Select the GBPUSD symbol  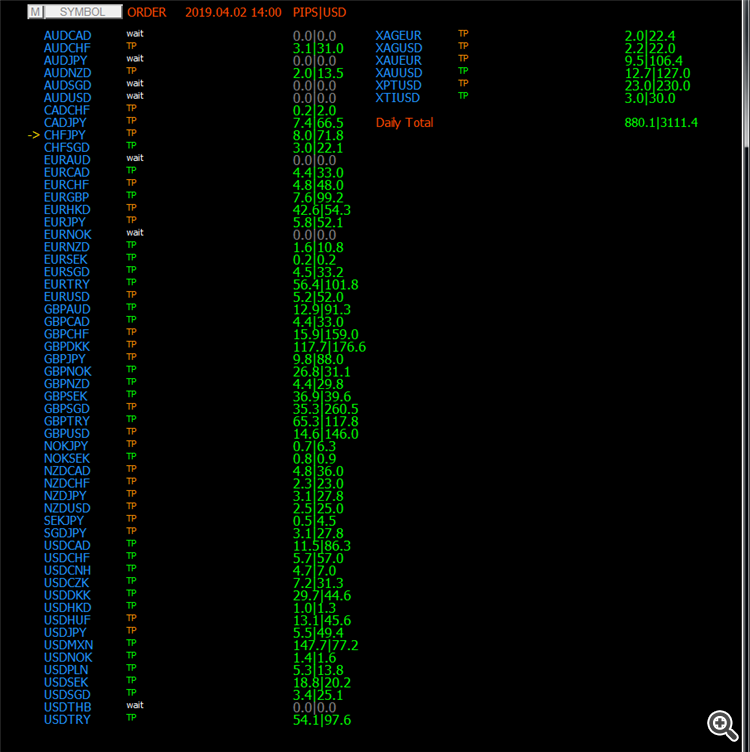(x=67, y=434)
